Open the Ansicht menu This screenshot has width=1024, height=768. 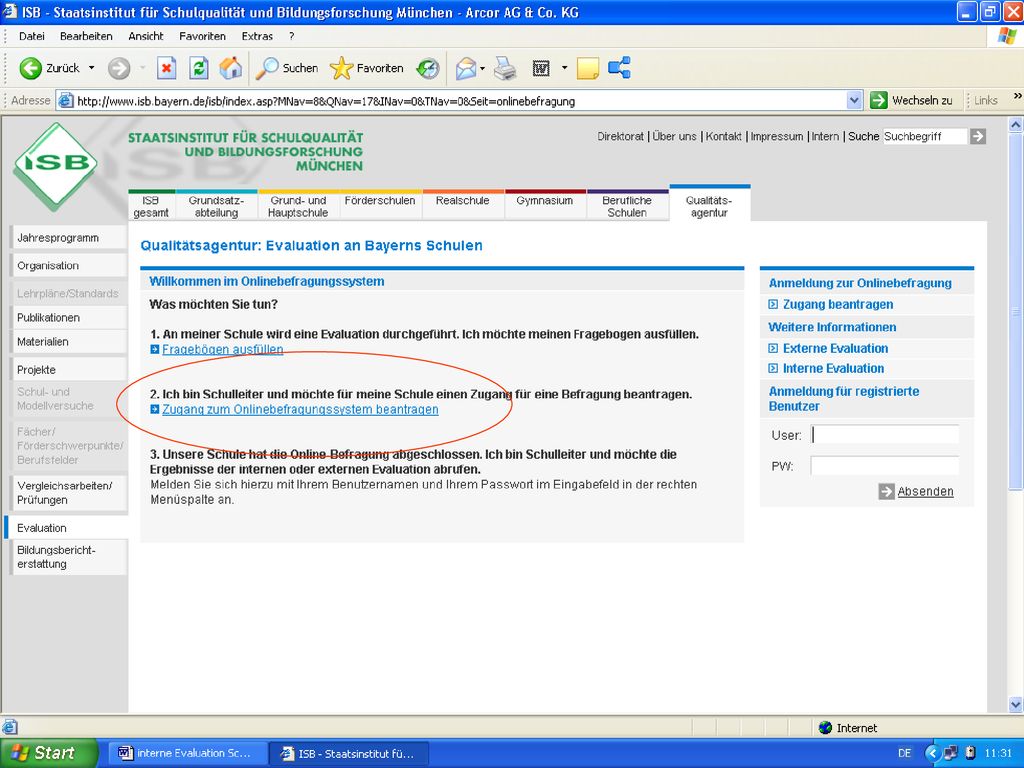coord(146,37)
